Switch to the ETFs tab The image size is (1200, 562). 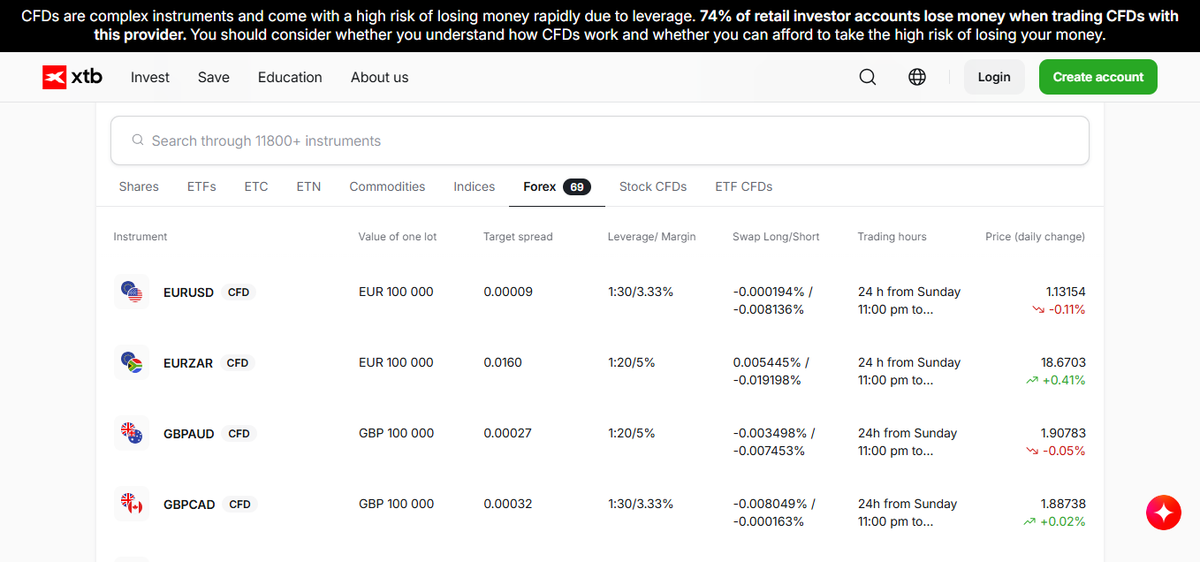pos(201,187)
